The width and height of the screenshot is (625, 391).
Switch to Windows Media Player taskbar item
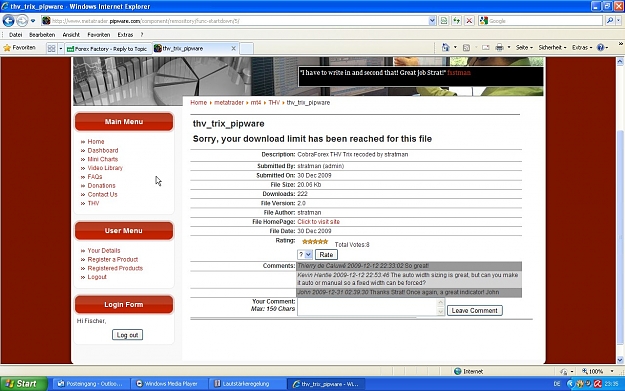click(169, 384)
